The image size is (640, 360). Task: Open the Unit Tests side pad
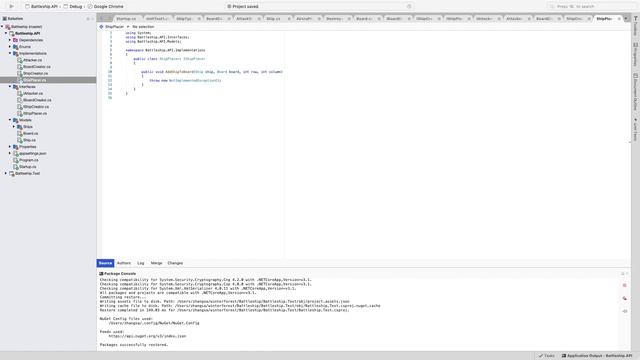click(x=636, y=129)
